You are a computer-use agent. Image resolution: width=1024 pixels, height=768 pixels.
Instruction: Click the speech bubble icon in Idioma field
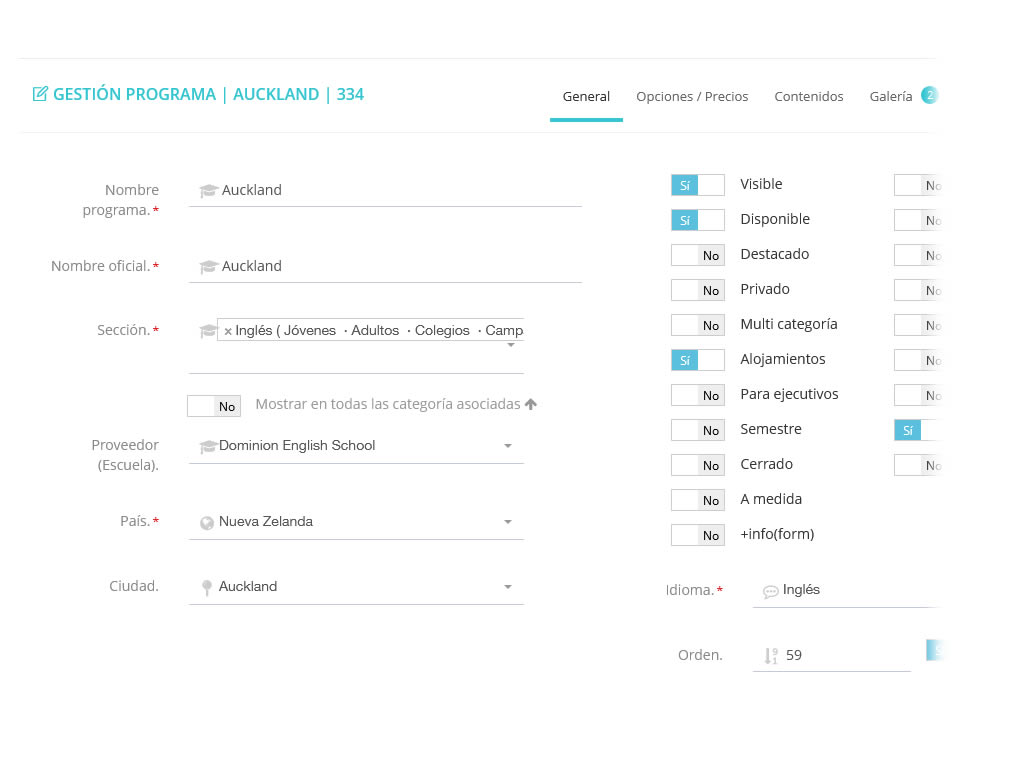point(770,591)
